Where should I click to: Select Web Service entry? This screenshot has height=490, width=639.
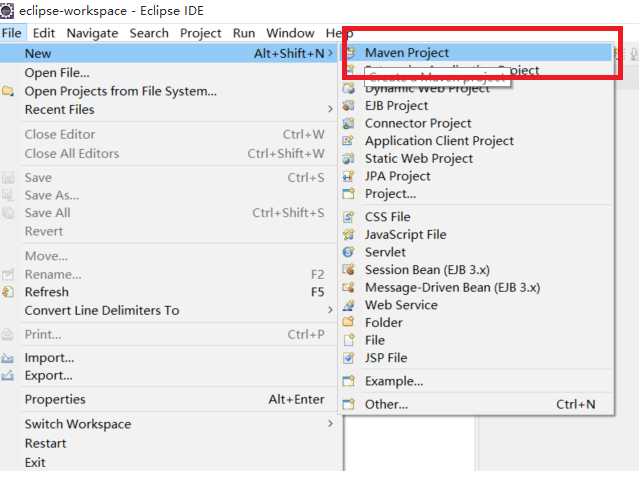click(x=477, y=305)
